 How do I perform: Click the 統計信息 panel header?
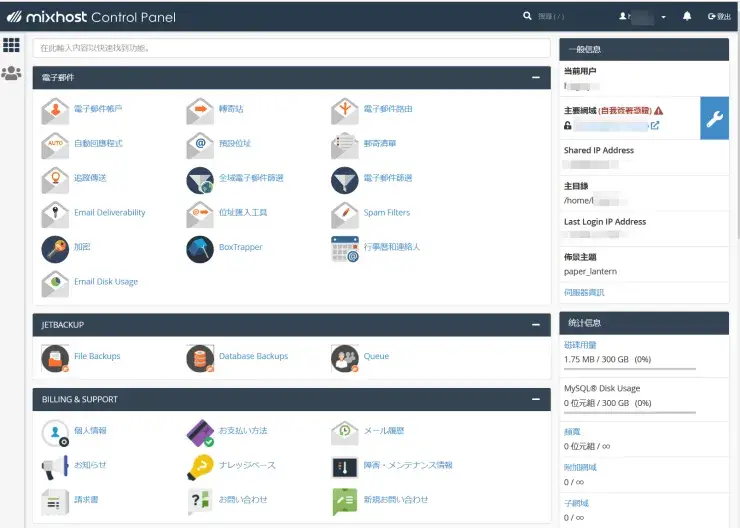[644, 323]
